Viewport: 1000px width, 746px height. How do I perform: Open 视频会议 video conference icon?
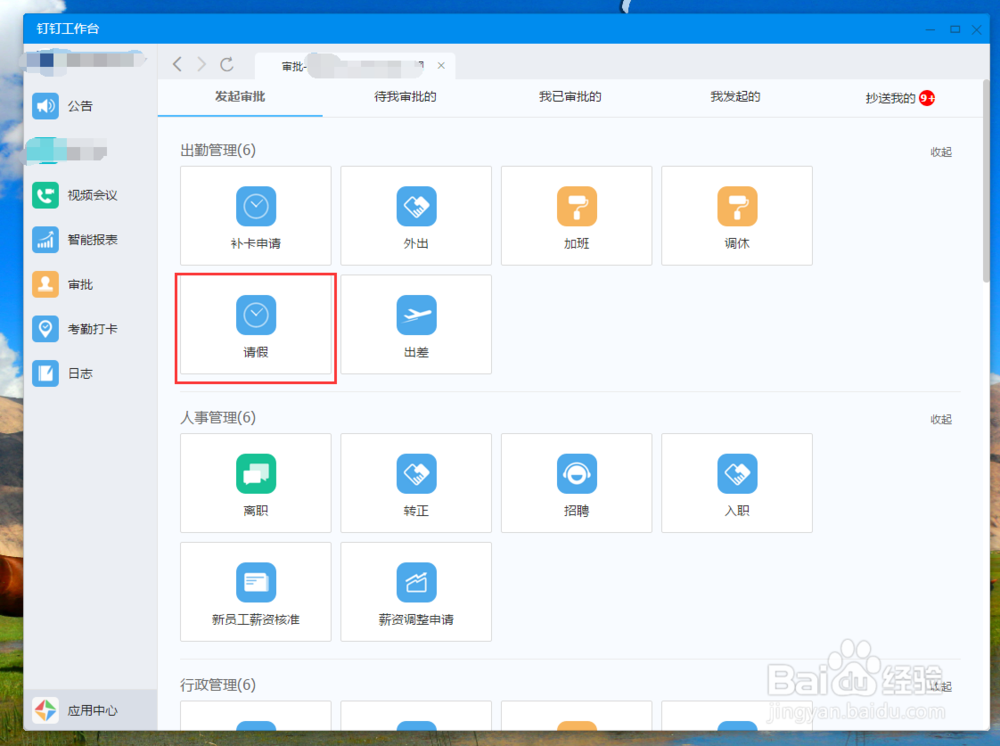click(45, 195)
